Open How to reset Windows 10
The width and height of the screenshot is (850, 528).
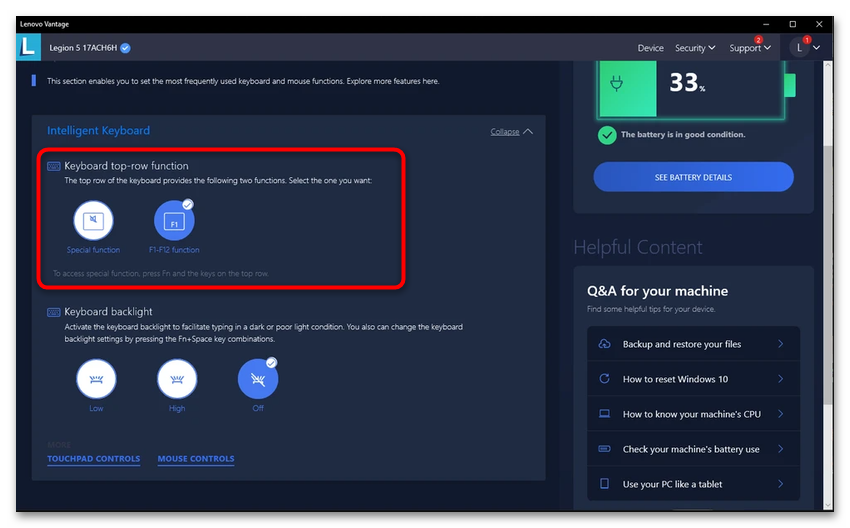pos(693,379)
